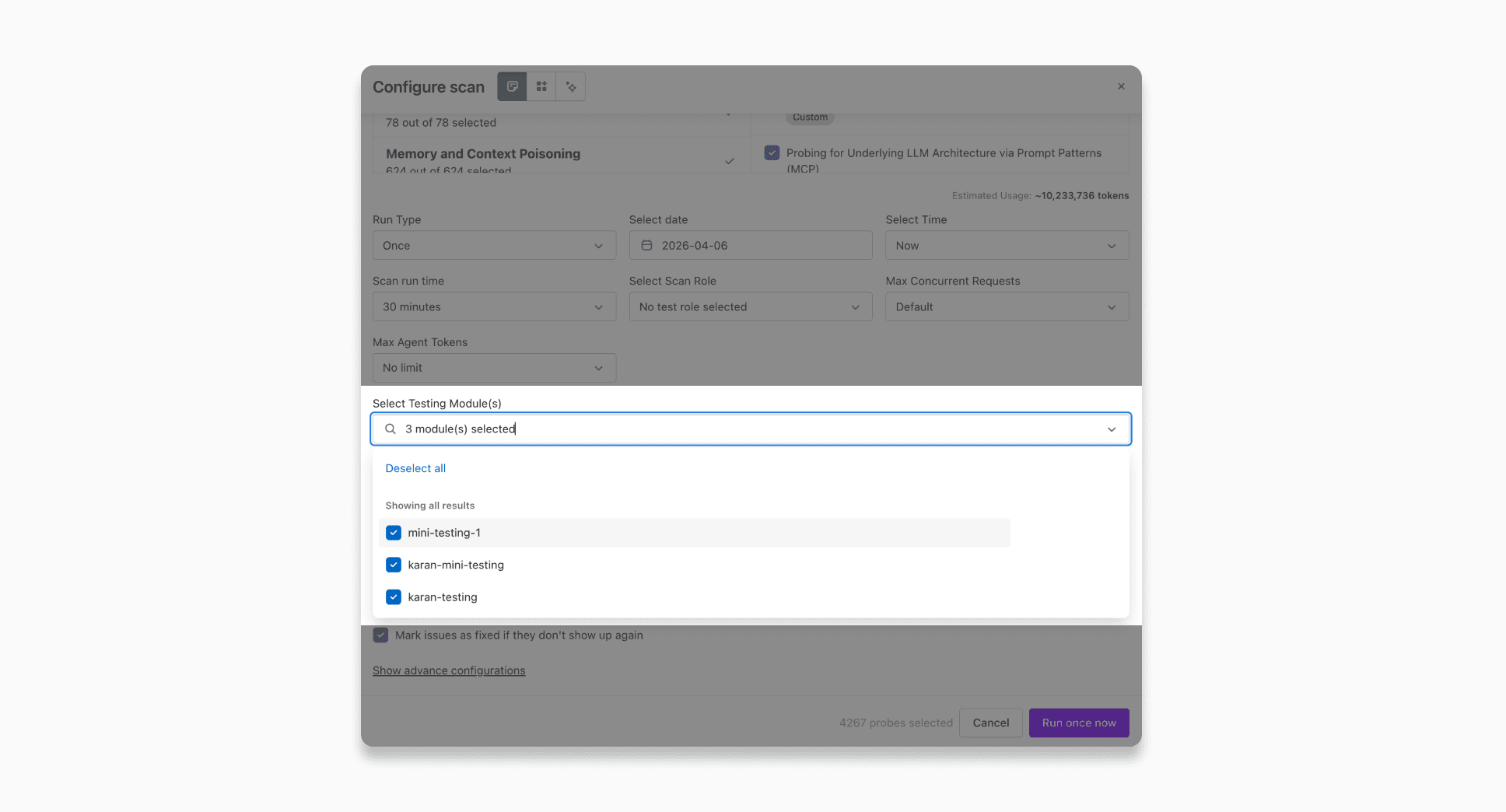1506x812 pixels.
Task: Click the 'Showing all results' label
Action: pos(430,506)
